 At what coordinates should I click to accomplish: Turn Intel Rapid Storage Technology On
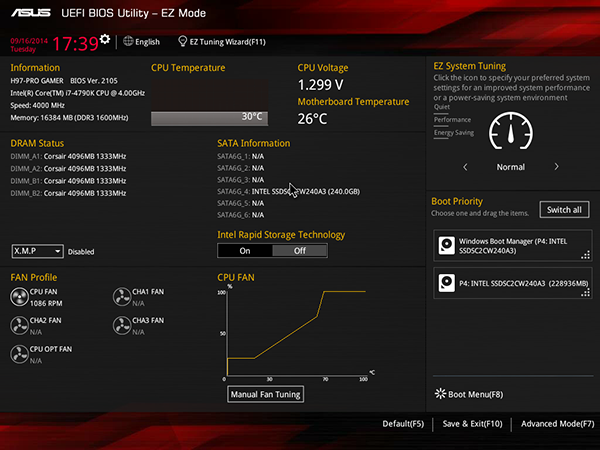coord(245,251)
